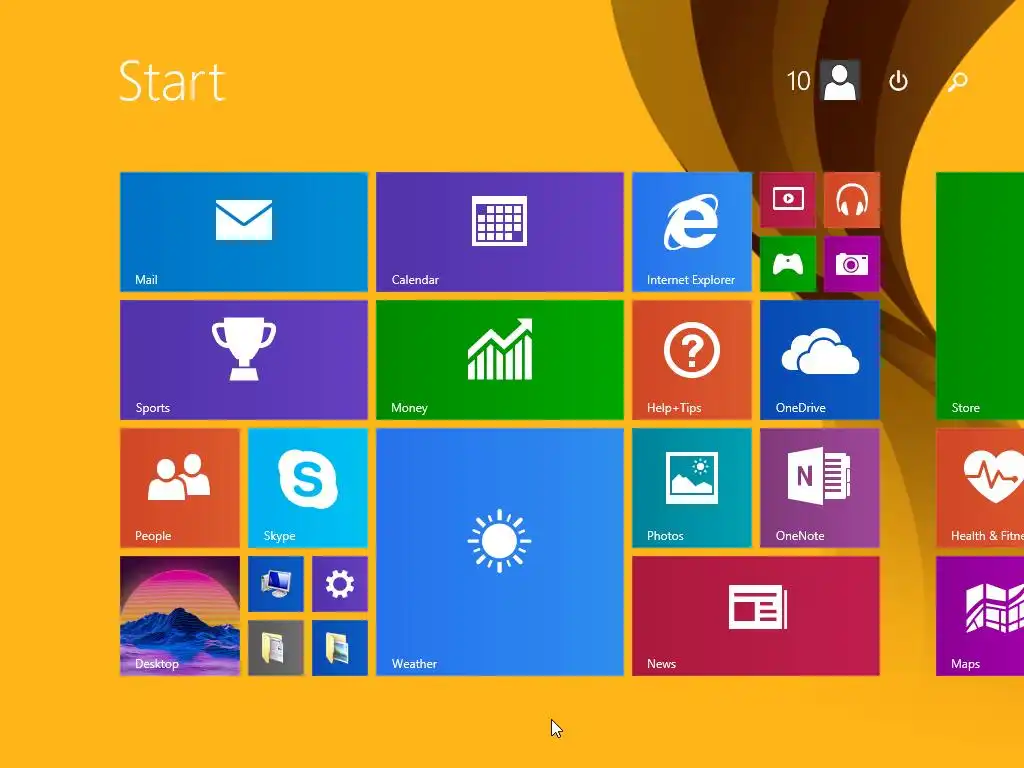
Task: Open the Weather tile
Action: [x=500, y=552]
